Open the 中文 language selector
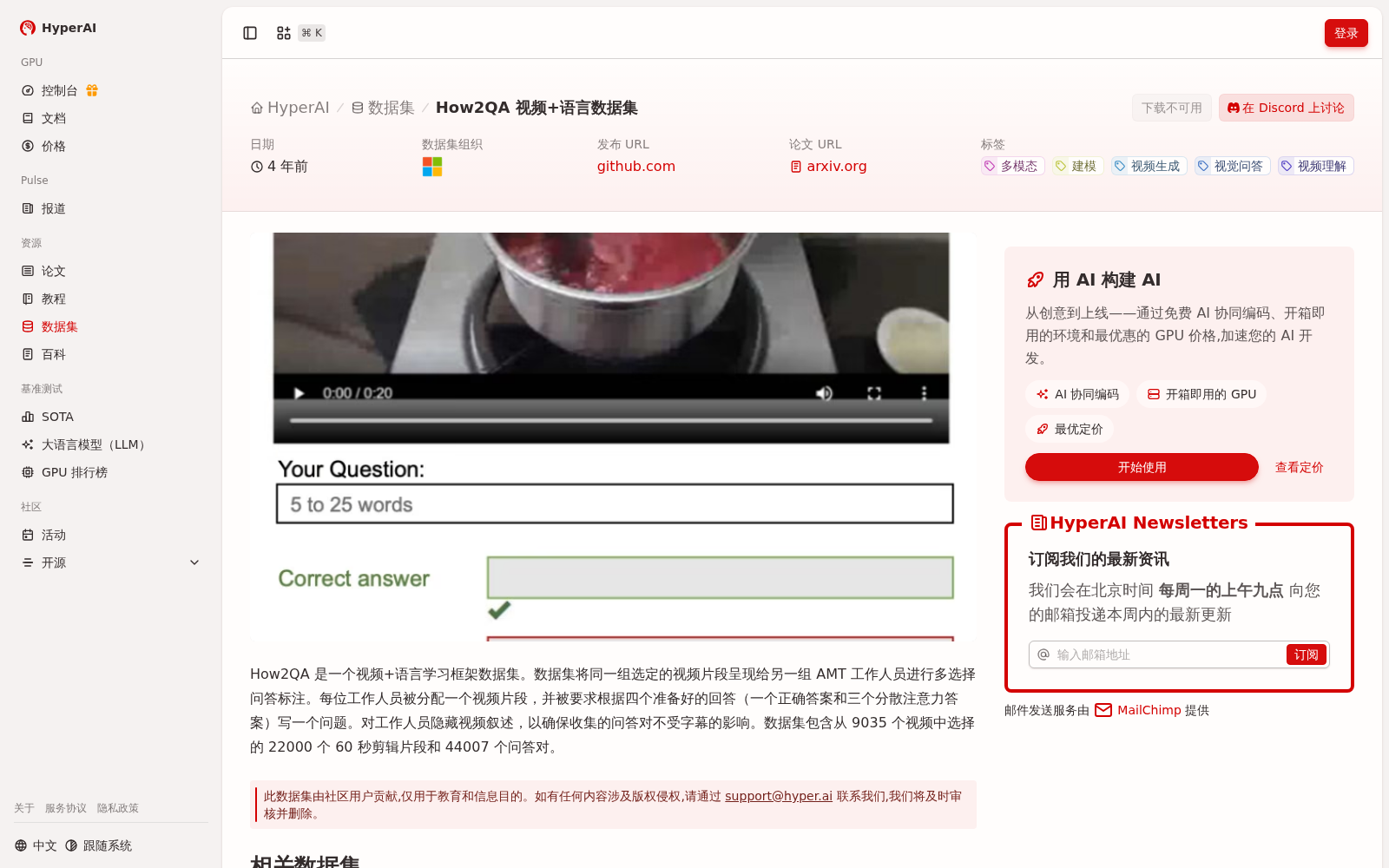The image size is (1389, 868). click(36, 845)
